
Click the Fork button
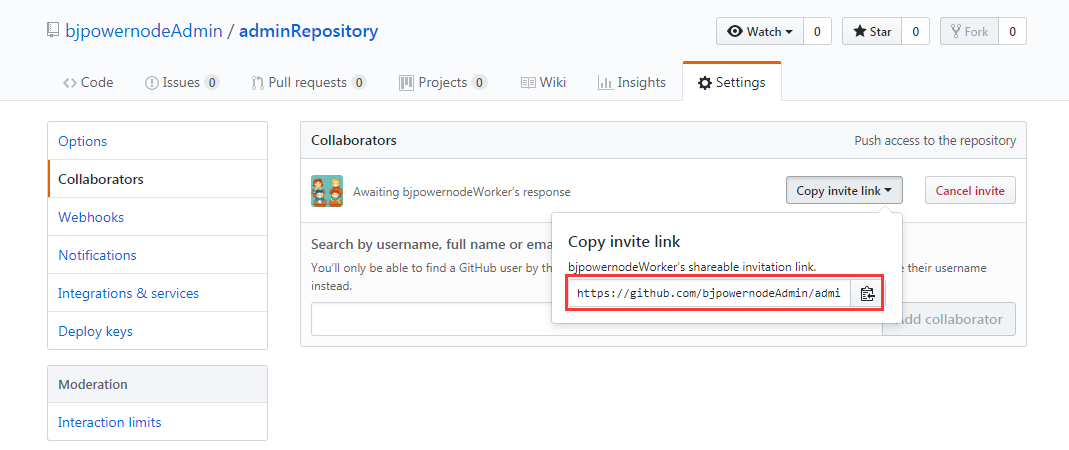(x=969, y=32)
